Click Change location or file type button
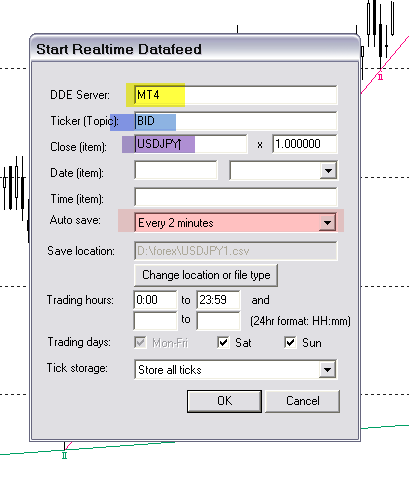 pyautogui.click(x=206, y=275)
